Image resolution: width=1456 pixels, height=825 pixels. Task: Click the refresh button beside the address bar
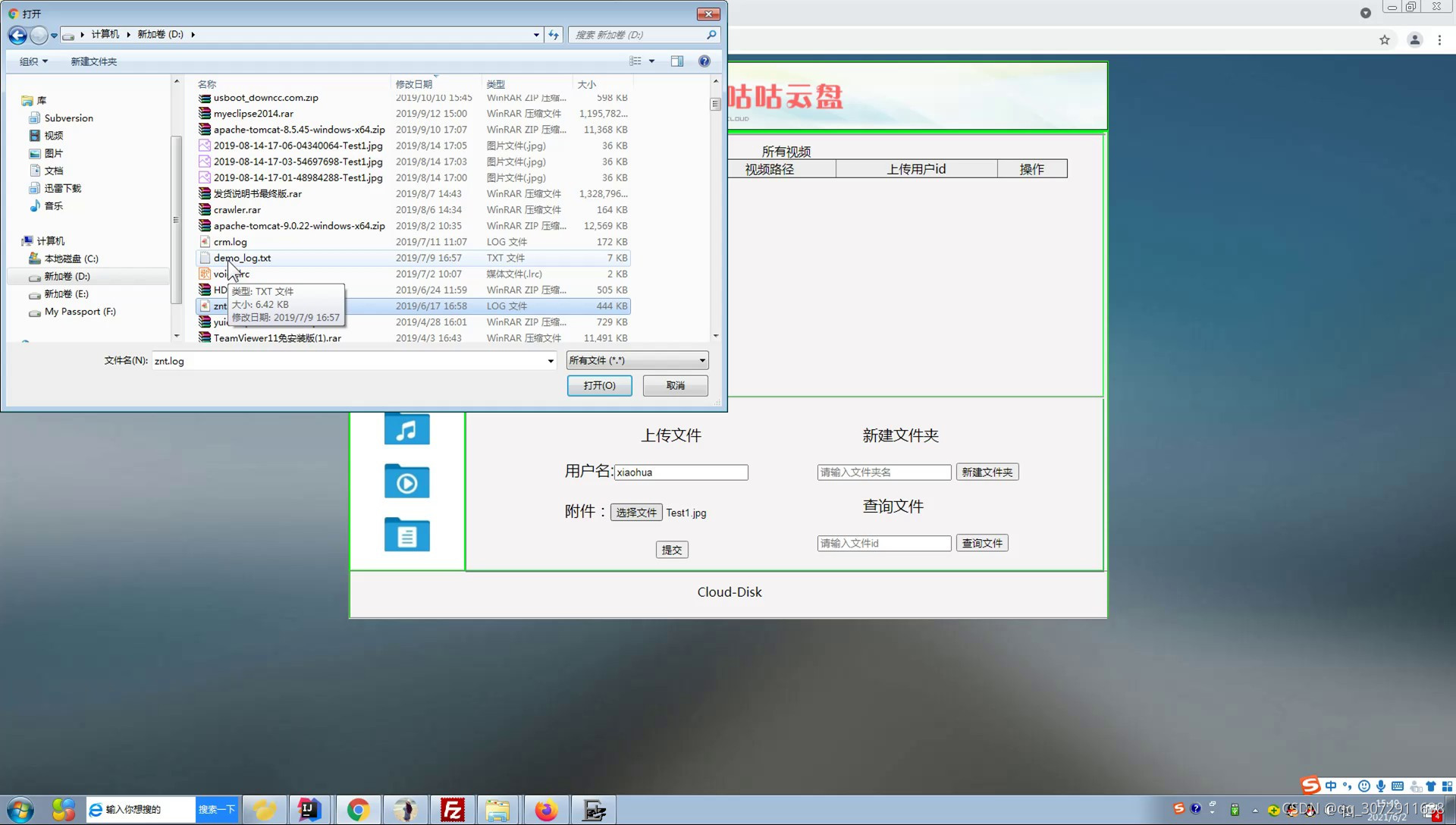(554, 35)
